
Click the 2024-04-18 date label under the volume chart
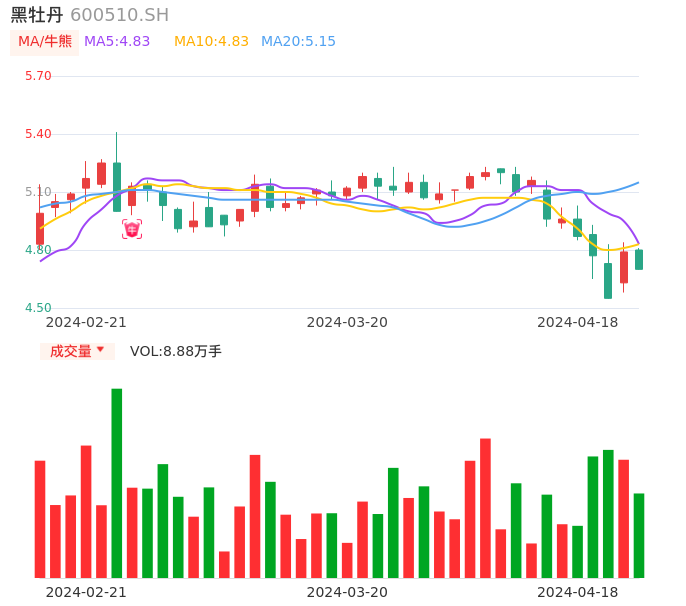point(577,592)
